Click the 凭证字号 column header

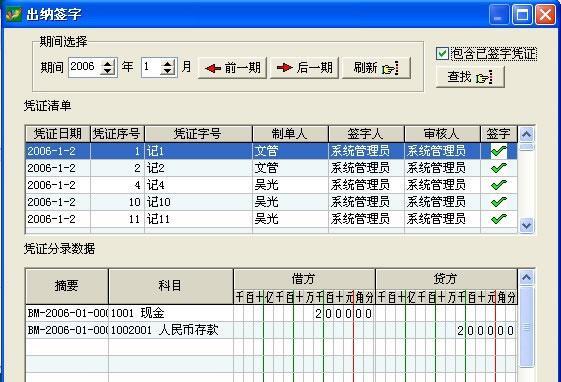[198, 134]
